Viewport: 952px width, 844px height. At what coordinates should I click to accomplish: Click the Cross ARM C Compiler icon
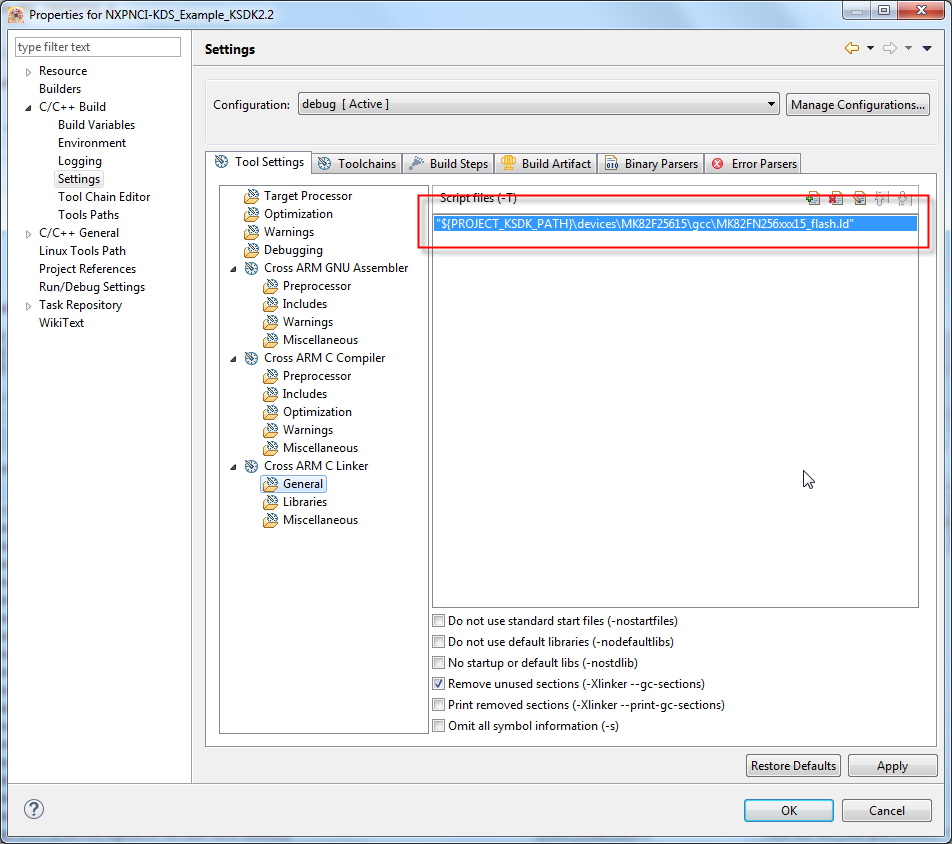coord(251,358)
